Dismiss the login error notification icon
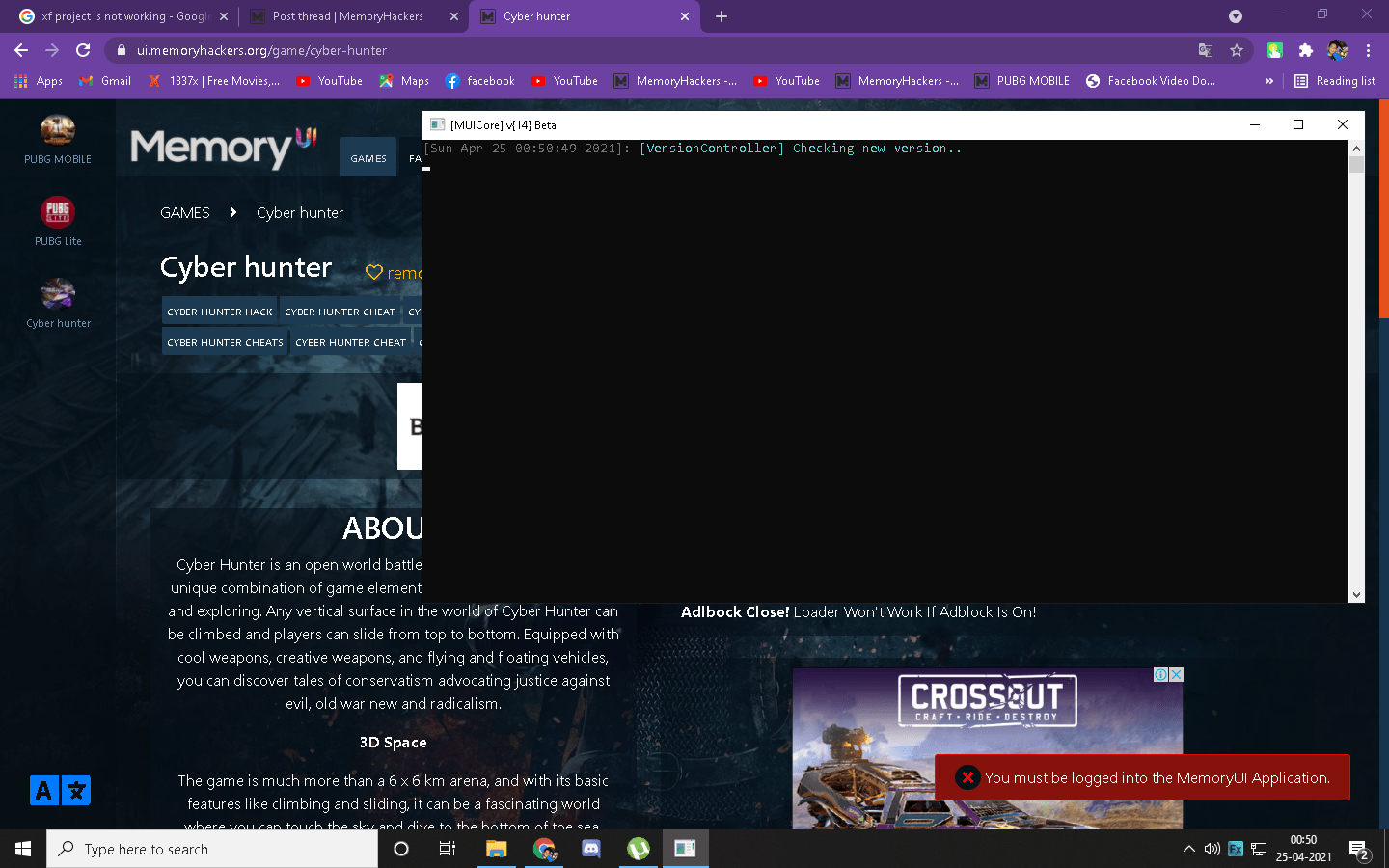 [967, 777]
